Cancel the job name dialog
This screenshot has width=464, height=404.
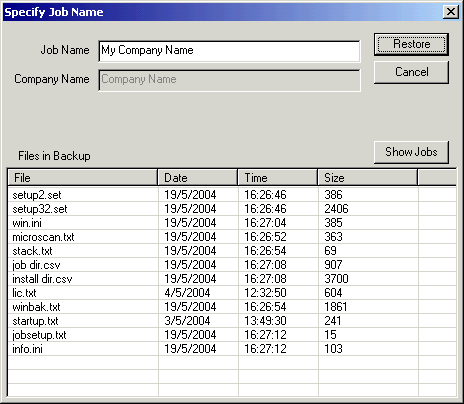tap(411, 72)
